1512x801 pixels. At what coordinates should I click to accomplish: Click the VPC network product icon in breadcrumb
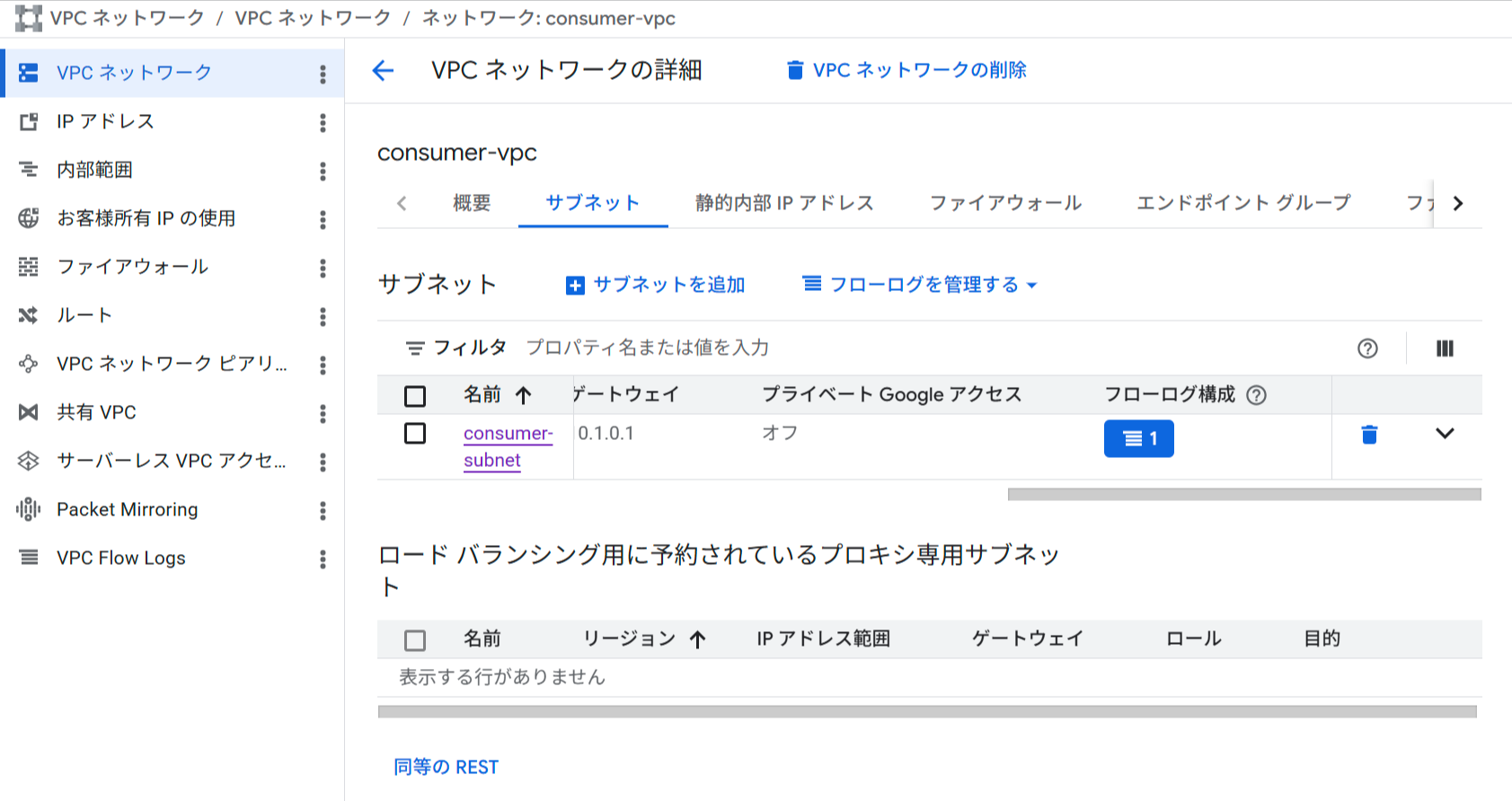[x=28, y=18]
